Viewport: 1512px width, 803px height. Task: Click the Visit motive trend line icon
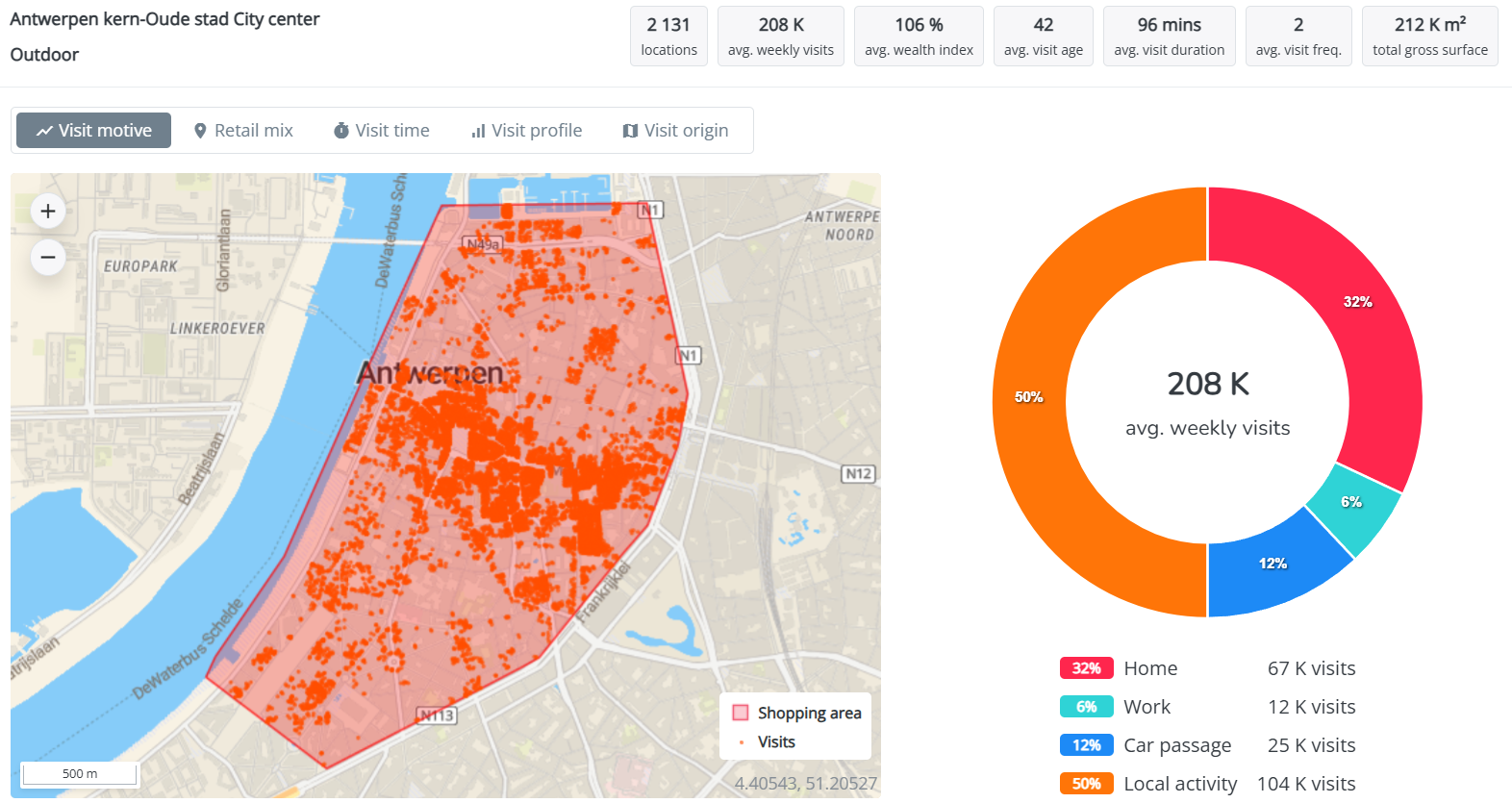44,131
